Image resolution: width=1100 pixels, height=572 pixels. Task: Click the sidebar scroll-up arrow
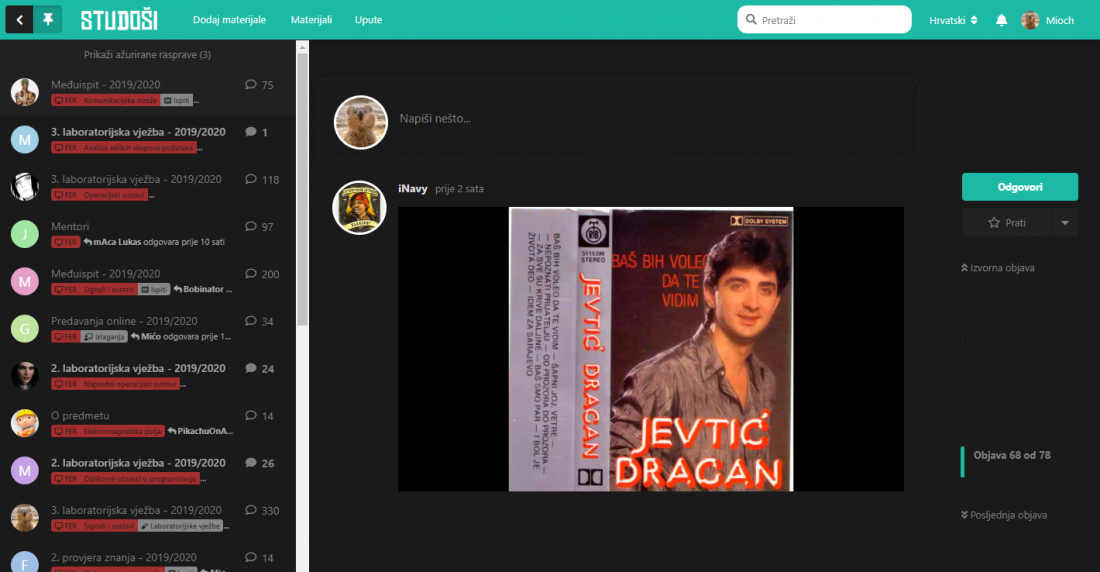[x=302, y=47]
